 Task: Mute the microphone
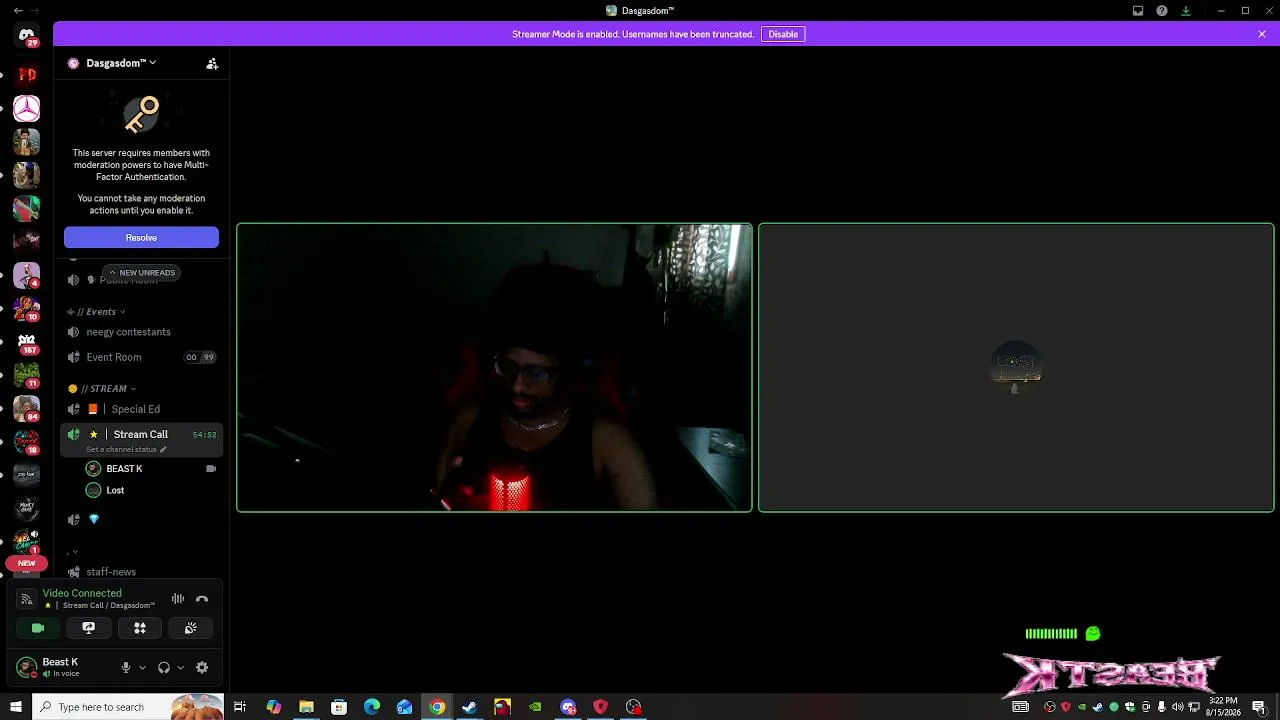[x=126, y=667]
